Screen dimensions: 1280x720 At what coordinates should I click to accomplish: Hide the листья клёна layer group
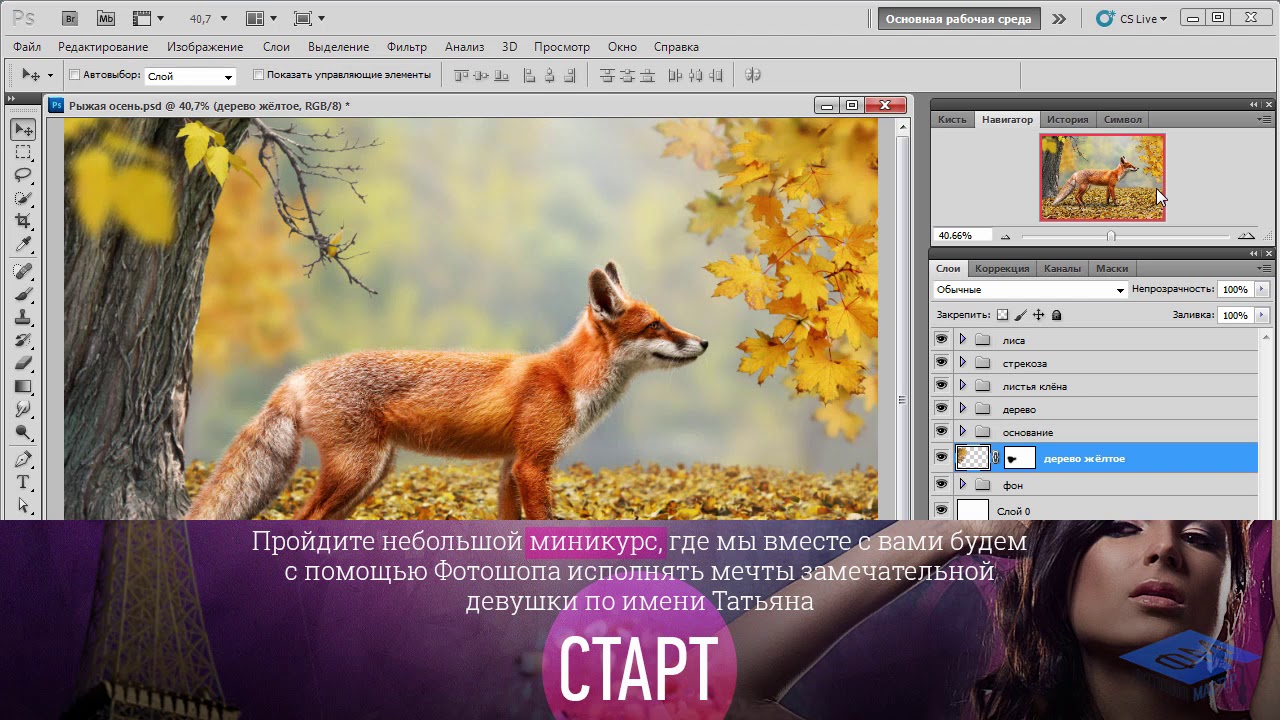(941, 385)
